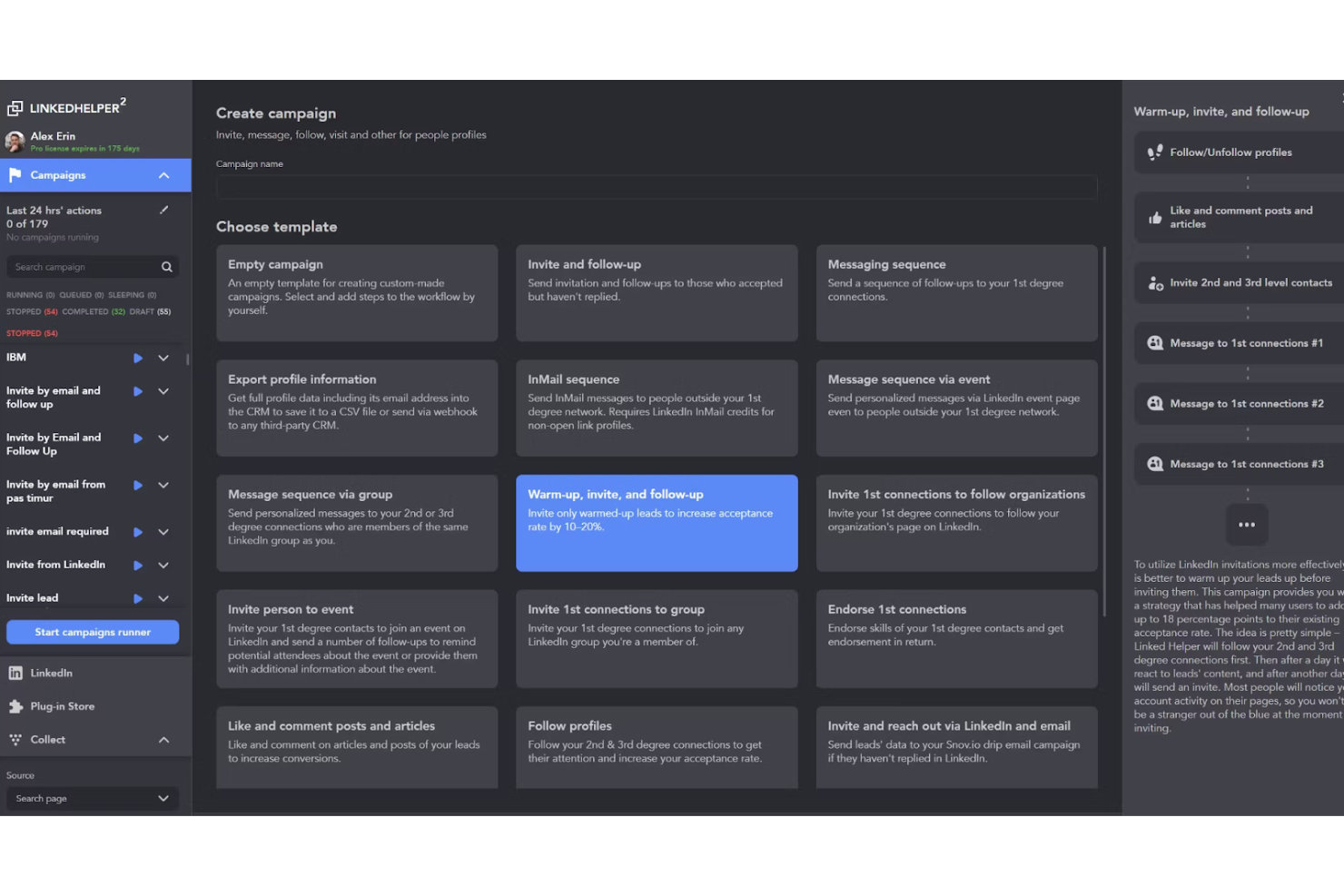Click the Message to 1st connections #3 icon

click(1155, 464)
